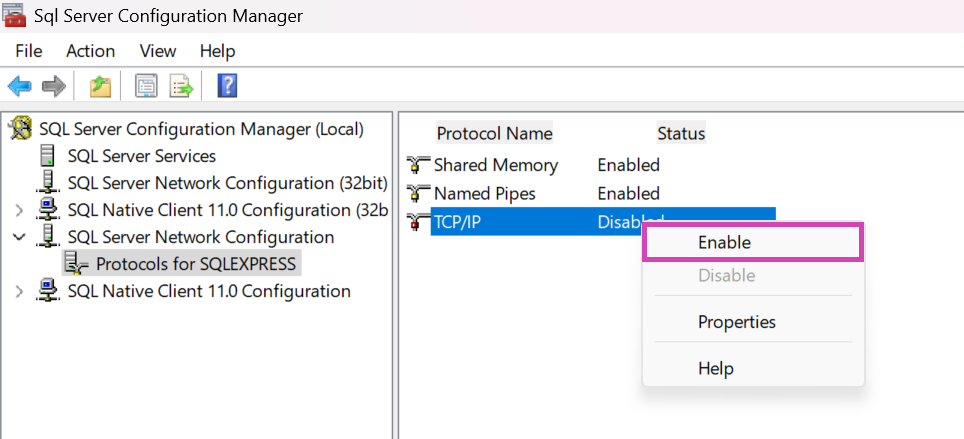964x439 pixels.
Task: Select SQL Server Services in the tree
Action: click(141, 156)
